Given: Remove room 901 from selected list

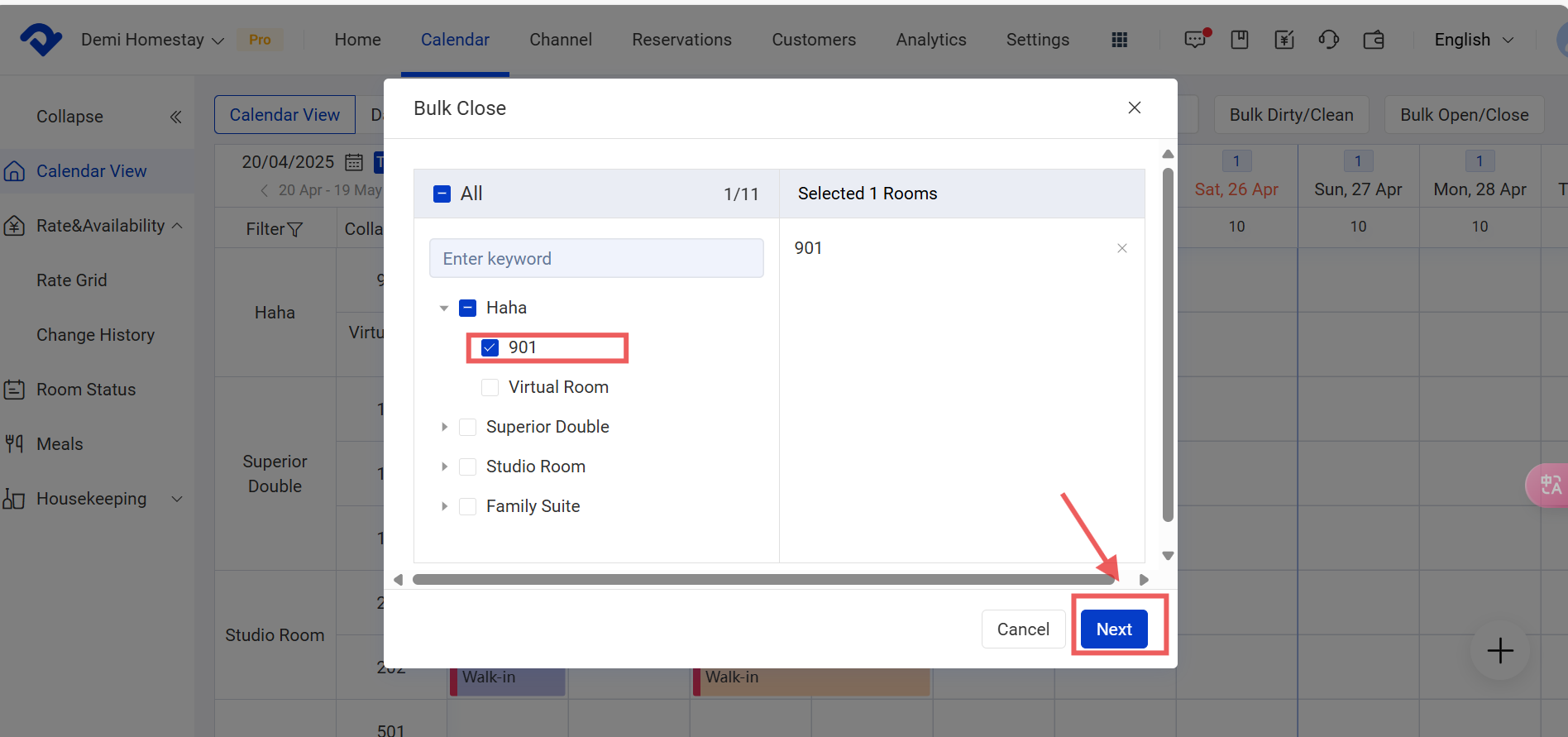Looking at the screenshot, I should pyautogui.click(x=1121, y=248).
